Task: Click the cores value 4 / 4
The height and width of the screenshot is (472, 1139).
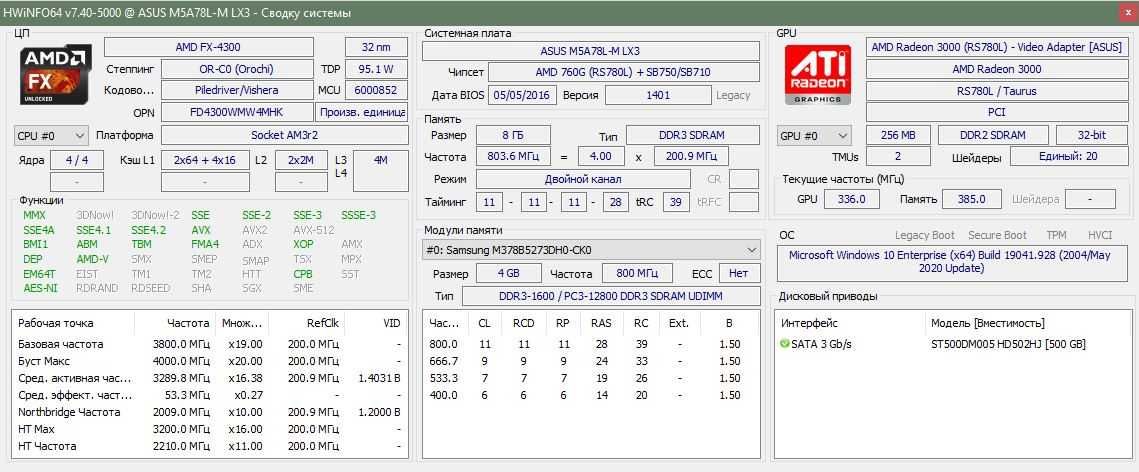Action: (77, 160)
